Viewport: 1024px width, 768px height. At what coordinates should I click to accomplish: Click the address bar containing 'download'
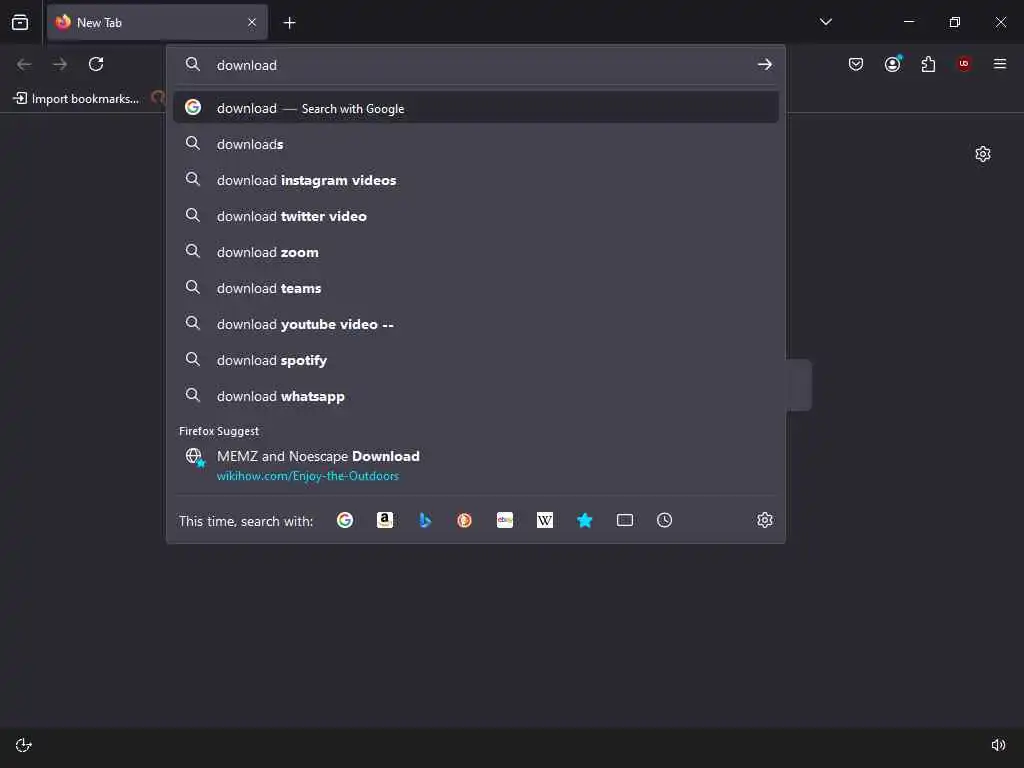(x=475, y=65)
